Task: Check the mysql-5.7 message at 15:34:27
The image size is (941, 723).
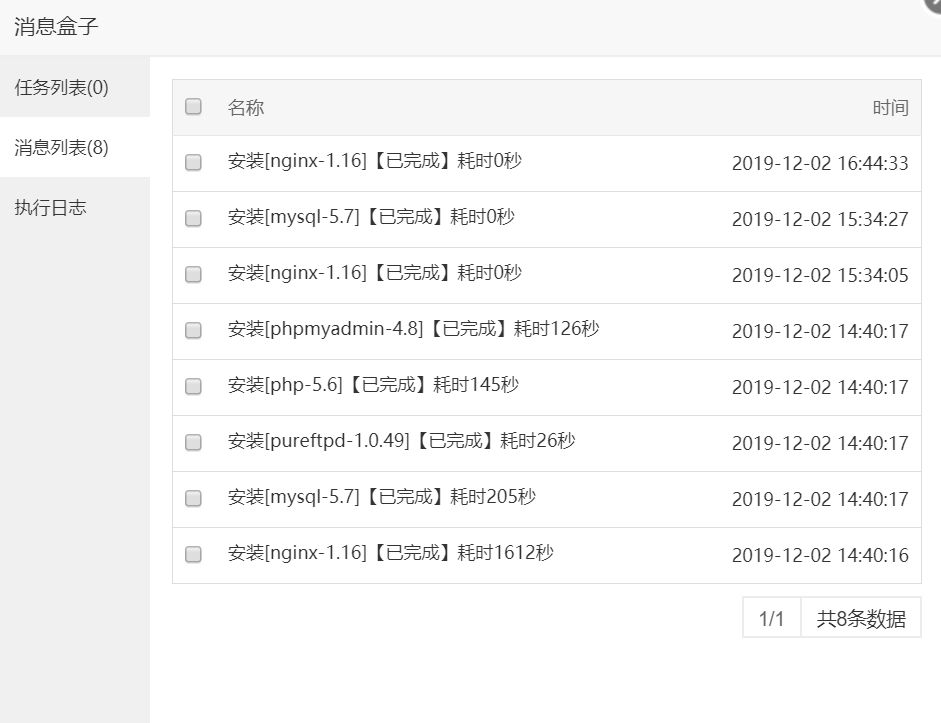Action: tap(194, 218)
